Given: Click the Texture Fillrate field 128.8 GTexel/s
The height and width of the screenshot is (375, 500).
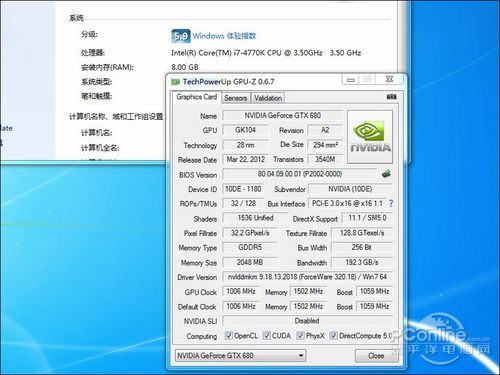Looking at the screenshot, I should [362, 233].
